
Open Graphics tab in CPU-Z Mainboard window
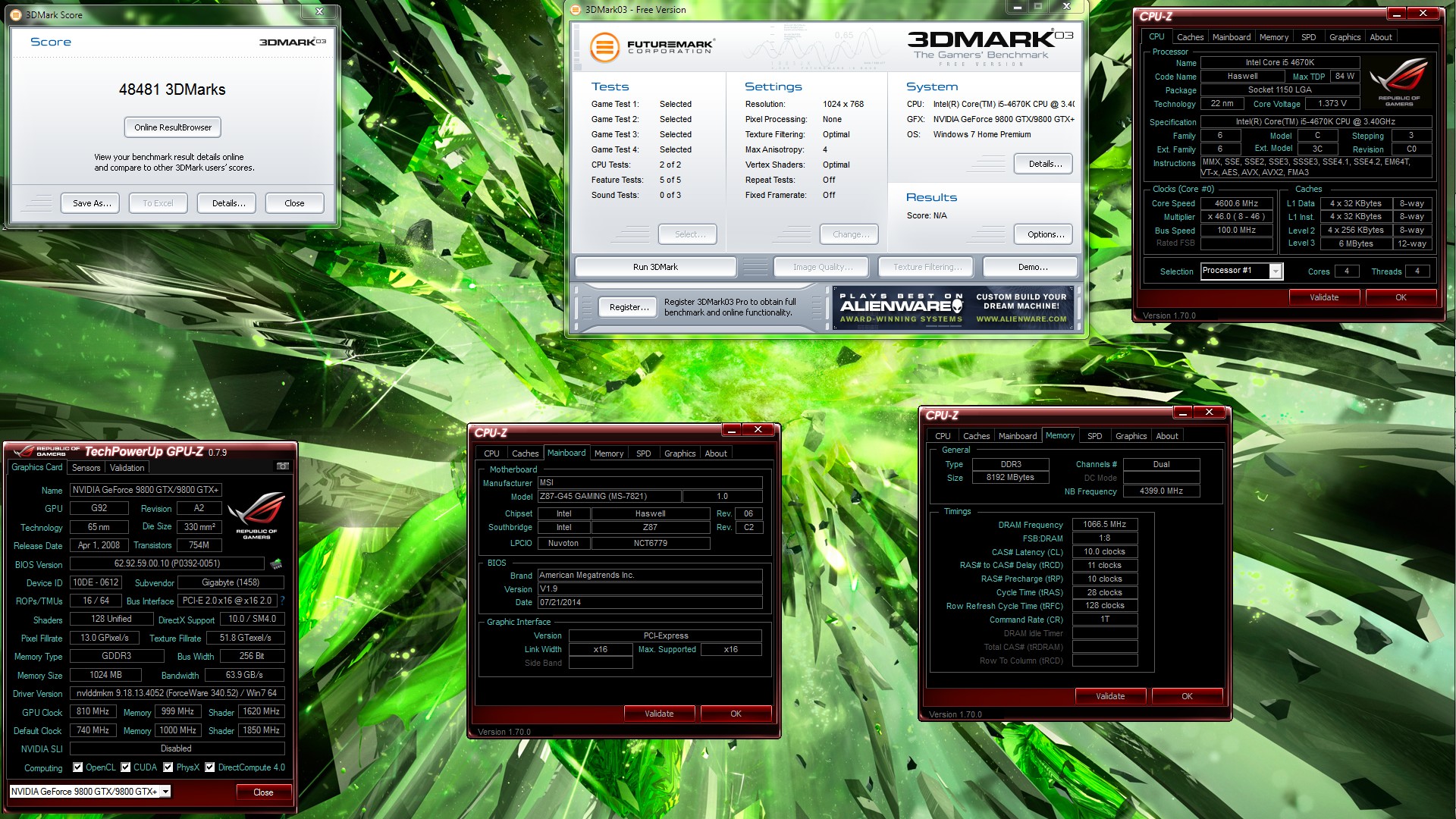tap(679, 453)
